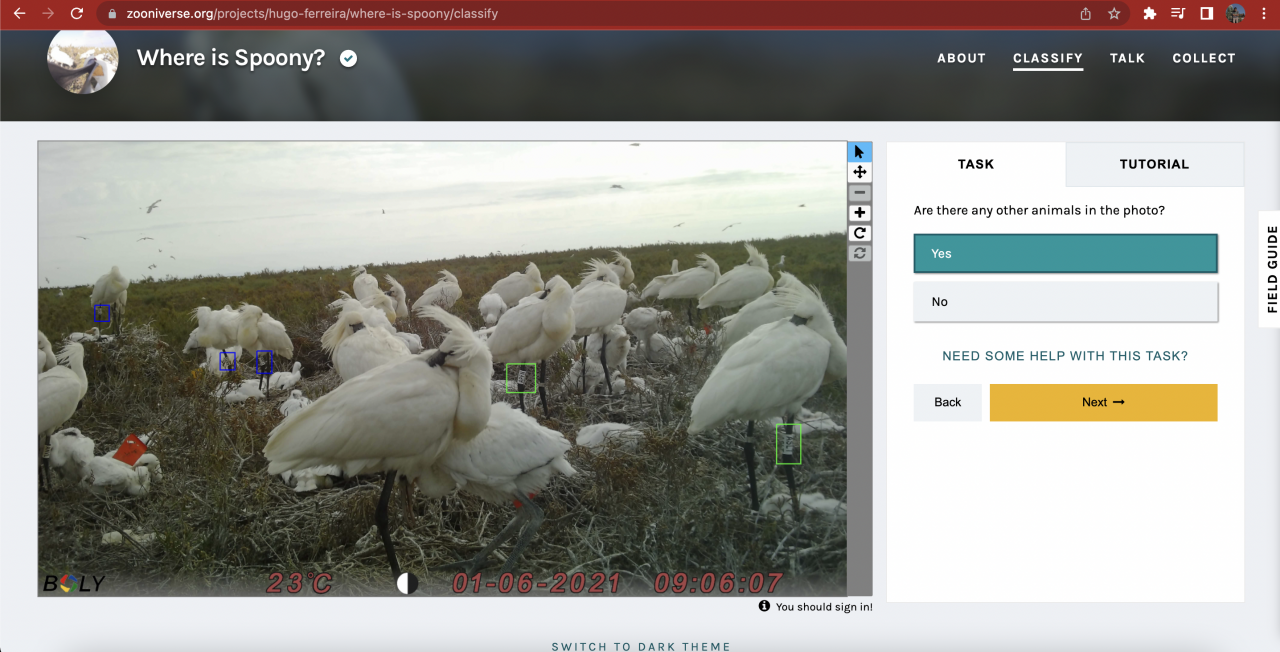1280x652 pixels.
Task: Click the question about other animals
Action: 1039,211
